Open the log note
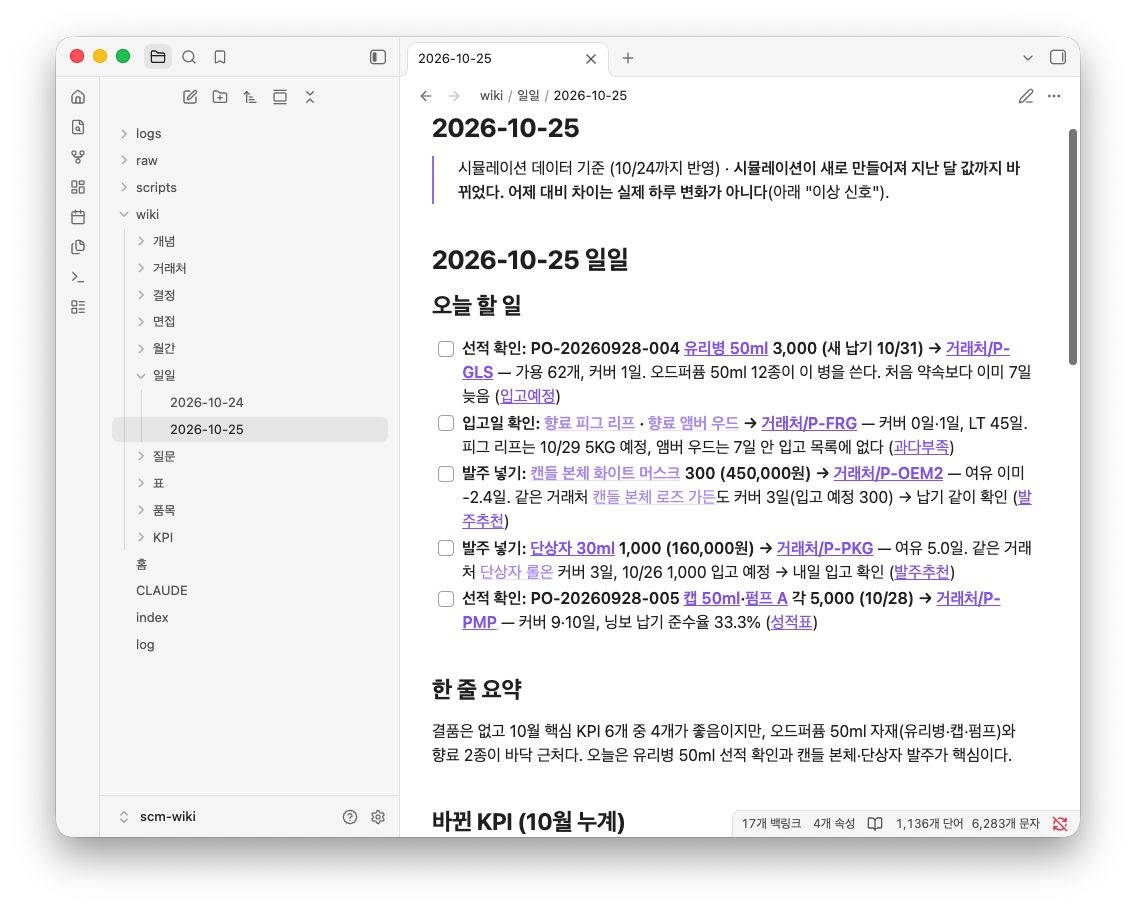Image resolution: width=1134 pixels, height=911 pixels. (x=250, y=645)
